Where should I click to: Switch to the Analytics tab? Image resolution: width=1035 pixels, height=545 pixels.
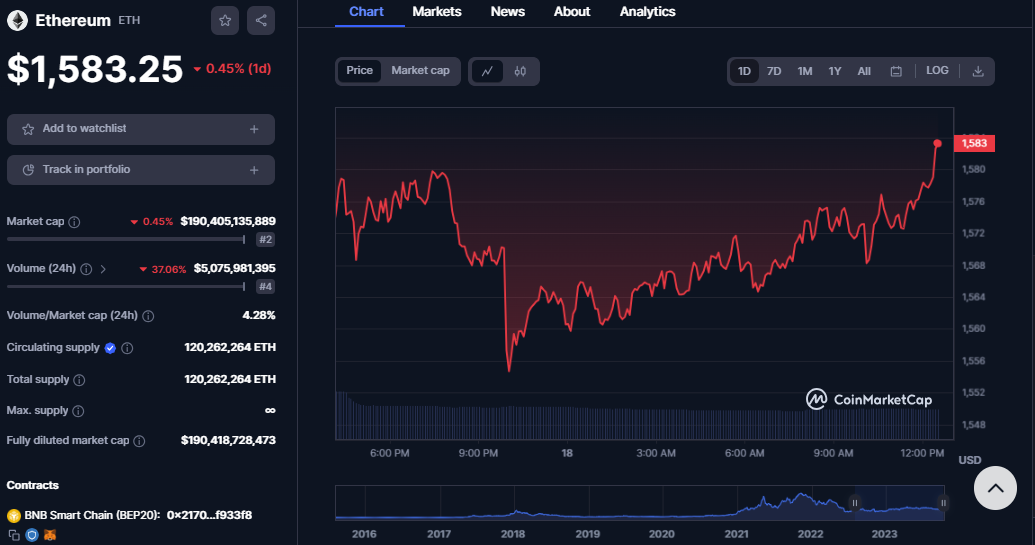pos(647,12)
